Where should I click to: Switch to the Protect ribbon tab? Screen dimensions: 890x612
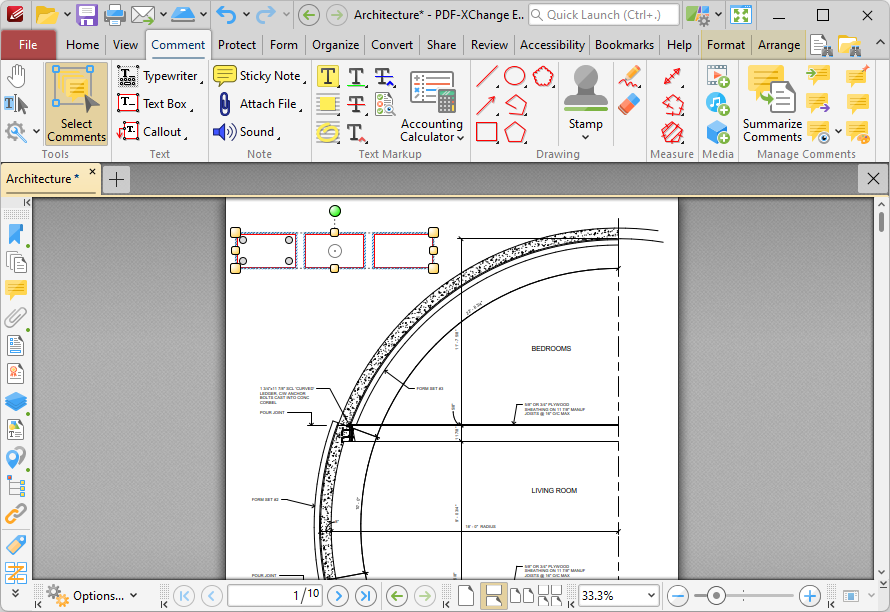tap(237, 45)
